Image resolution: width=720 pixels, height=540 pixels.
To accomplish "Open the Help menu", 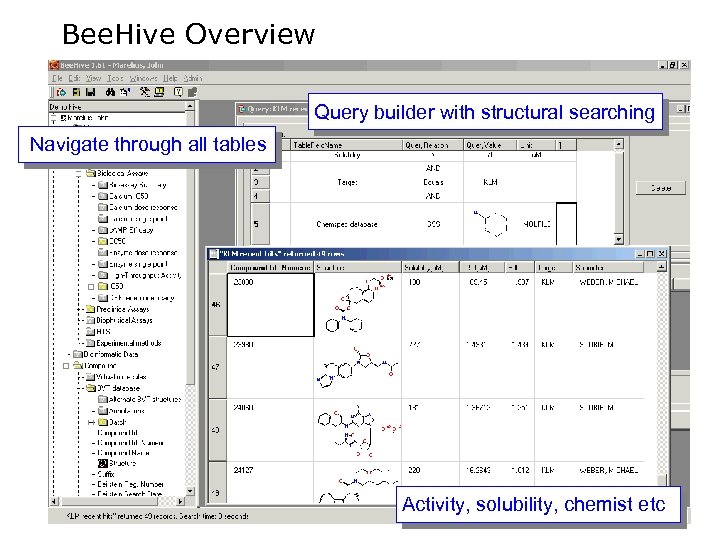I will pyautogui.click(x=170, y=79).
